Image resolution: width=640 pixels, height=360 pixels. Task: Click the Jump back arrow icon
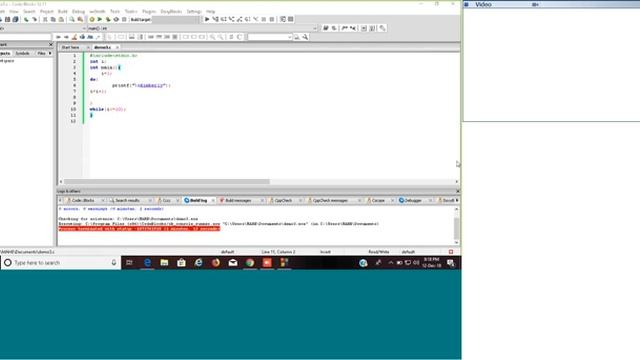[58, 37]
